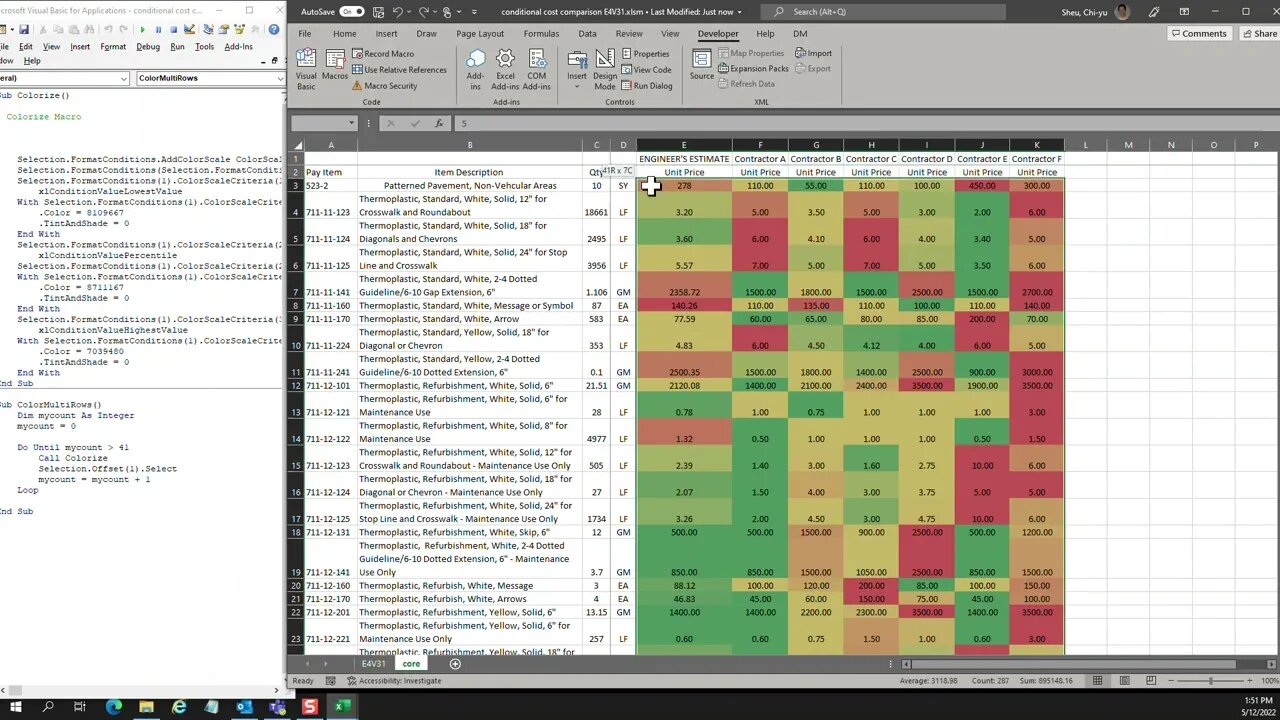Open the Comments pane

click(x=1198, y=33)
